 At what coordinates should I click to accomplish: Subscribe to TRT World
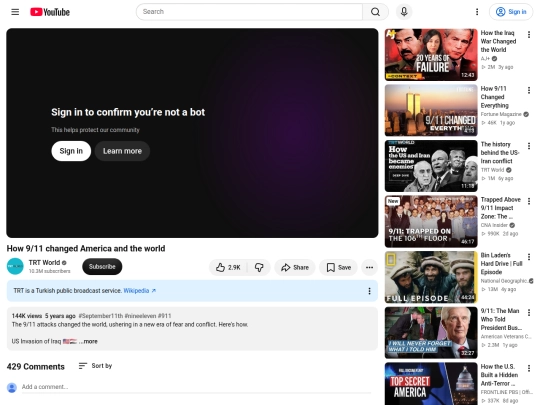tap(102, 267)
